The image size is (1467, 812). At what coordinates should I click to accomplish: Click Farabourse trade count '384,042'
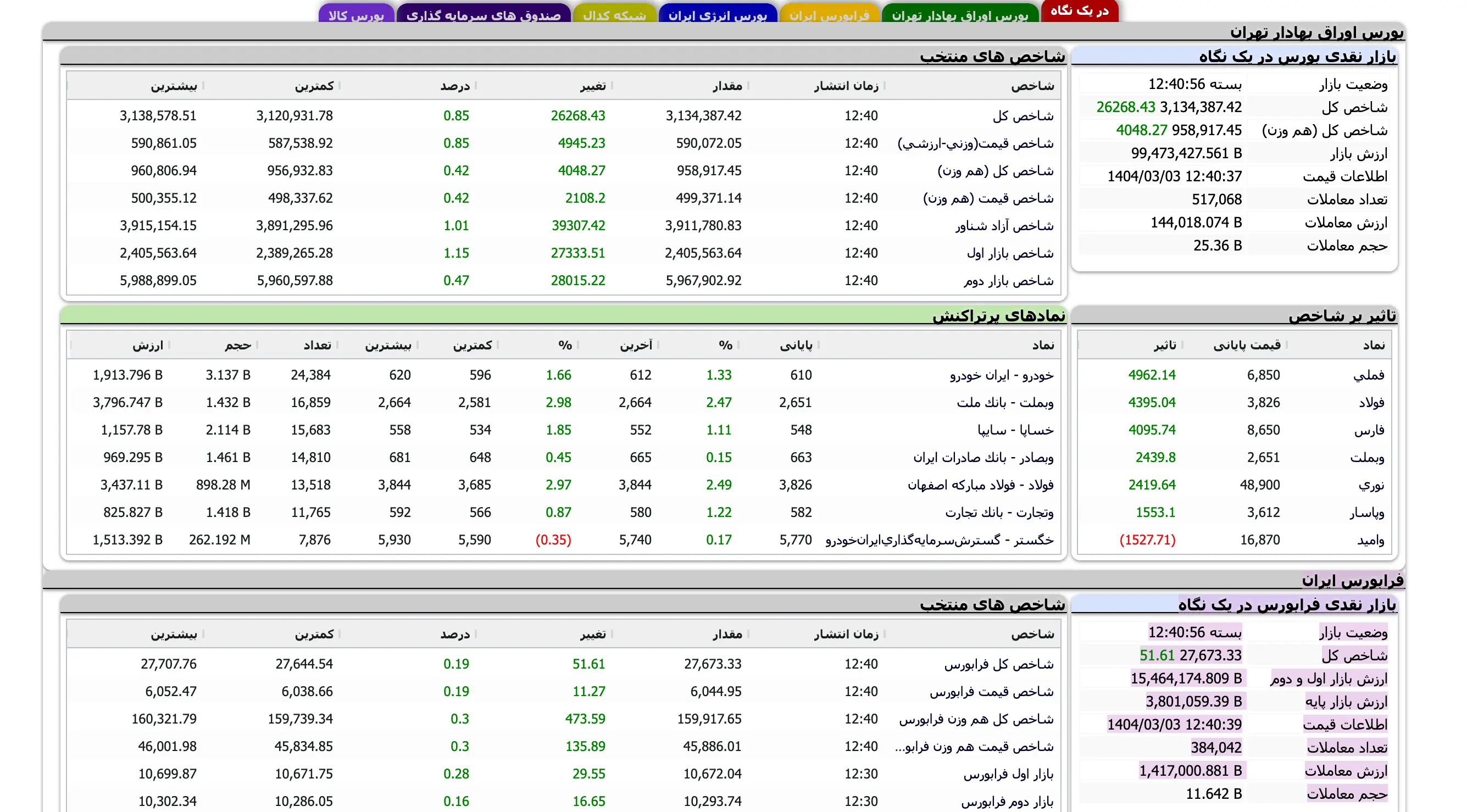point(1216,748)
